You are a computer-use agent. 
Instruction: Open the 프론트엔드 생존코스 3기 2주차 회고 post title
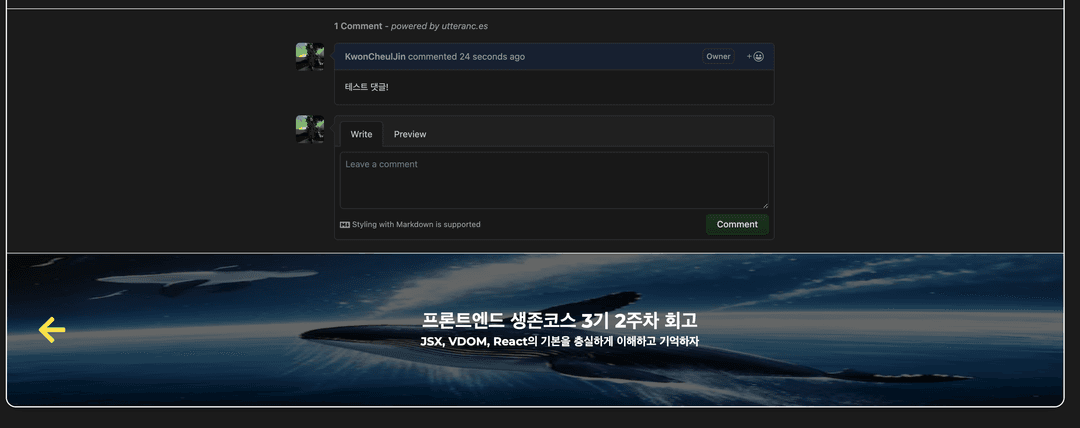point(559,321)
